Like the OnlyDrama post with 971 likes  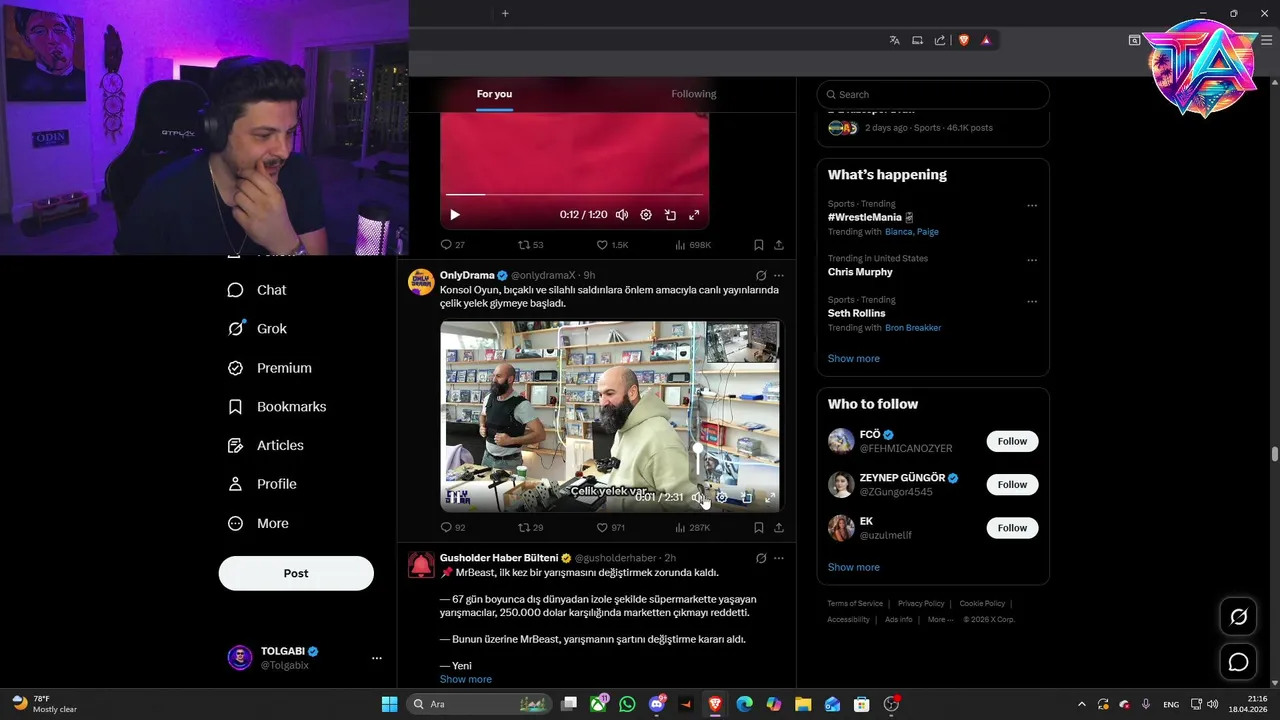pyautogui.click(x=611, y=528)
